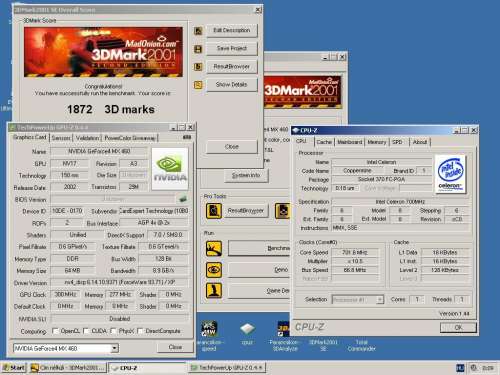The image size is (500, 375).
Task: Switch to the Sensors tab in GPU-Z
Action: 61,138
